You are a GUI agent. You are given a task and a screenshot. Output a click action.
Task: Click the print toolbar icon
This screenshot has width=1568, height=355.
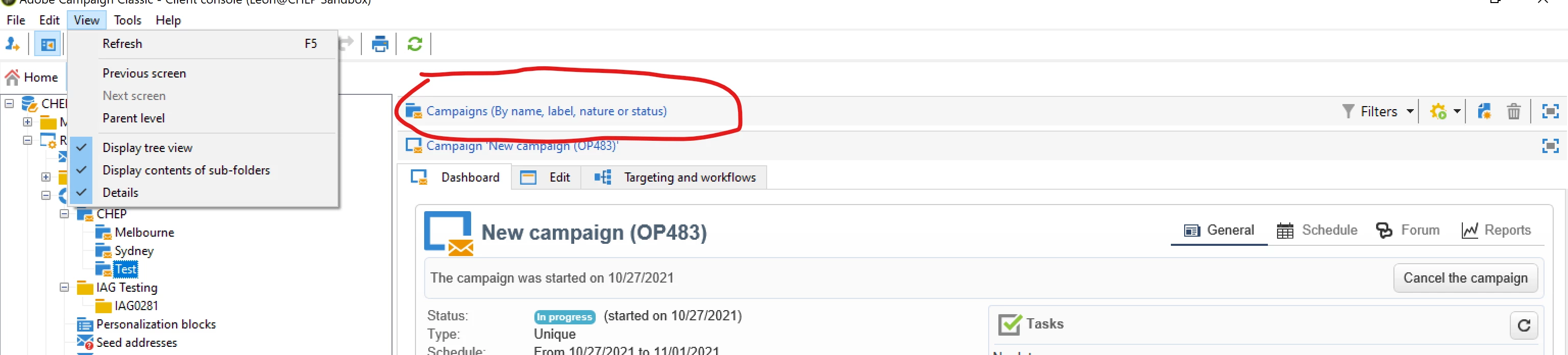point(380,44)
